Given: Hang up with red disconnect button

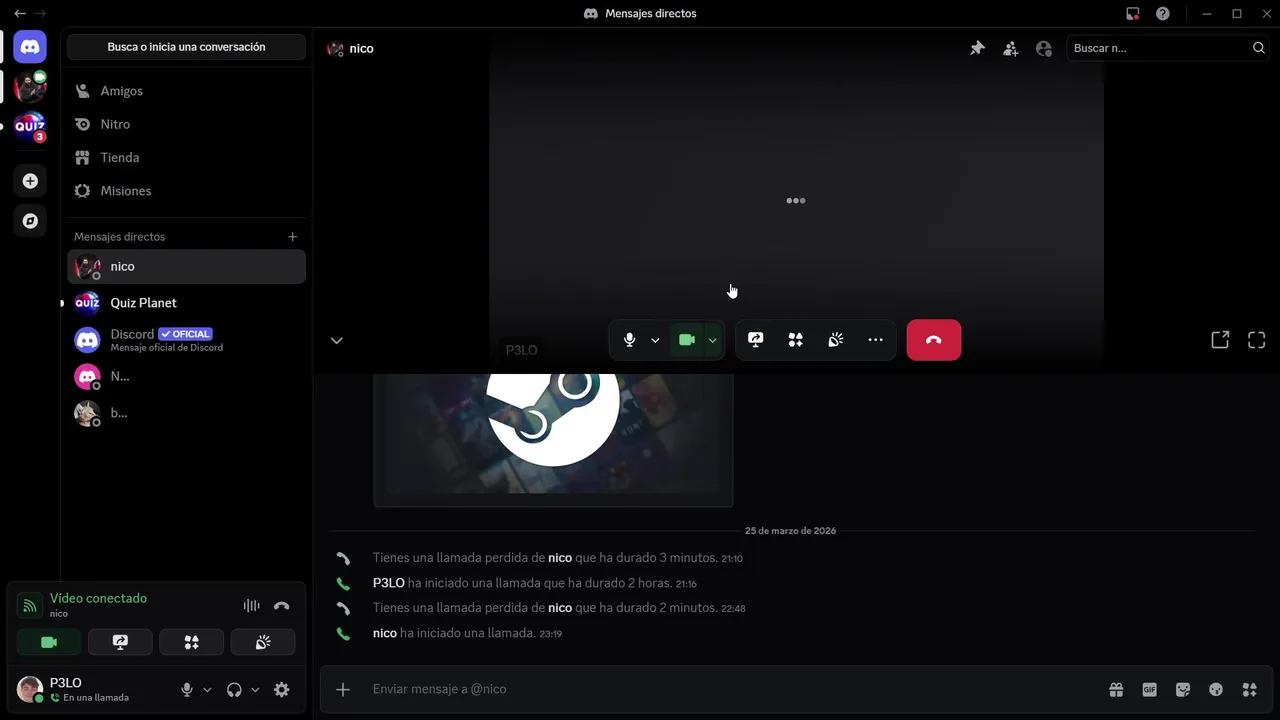Looking at the screenshot, I should (934, 340).
